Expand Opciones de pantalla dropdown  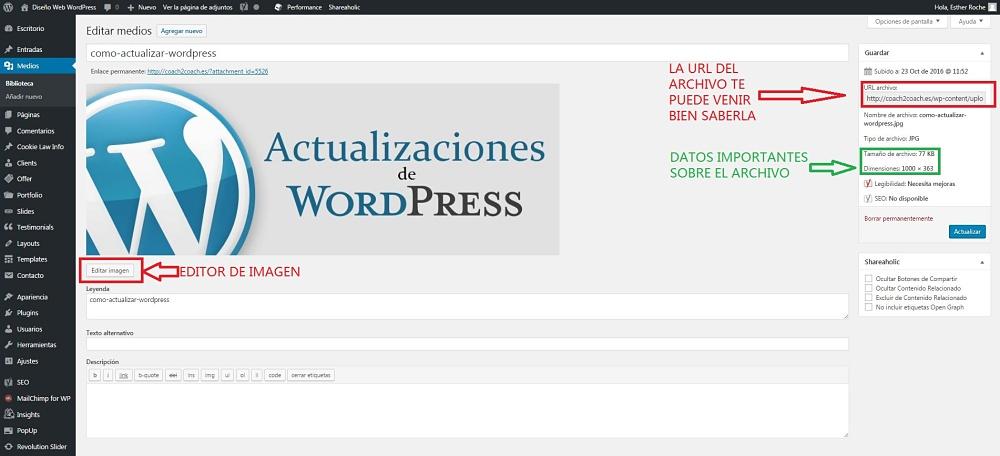pyautogui.click(x=907, y=21)
